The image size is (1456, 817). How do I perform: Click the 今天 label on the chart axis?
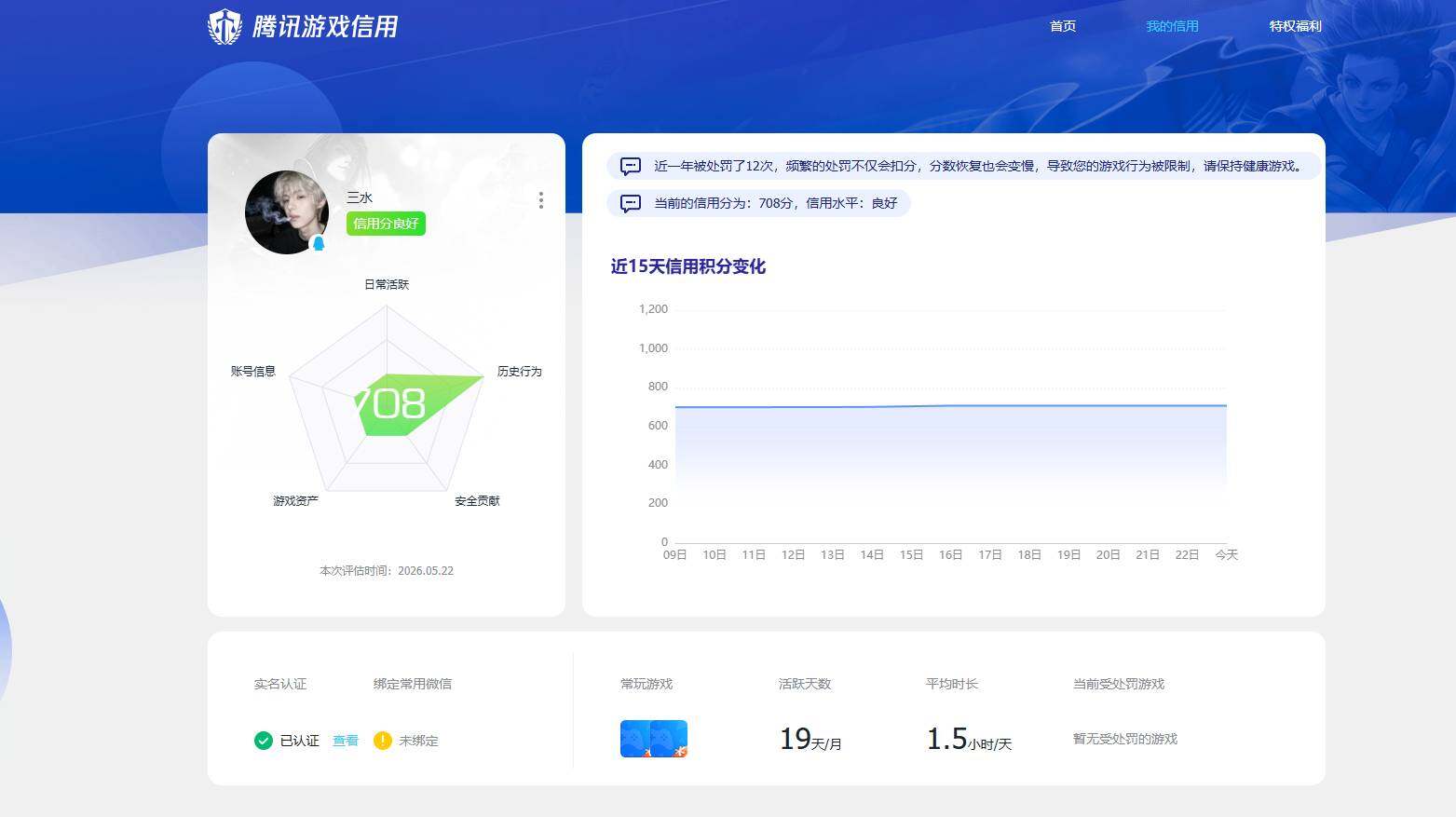(x=1227, y=554)
